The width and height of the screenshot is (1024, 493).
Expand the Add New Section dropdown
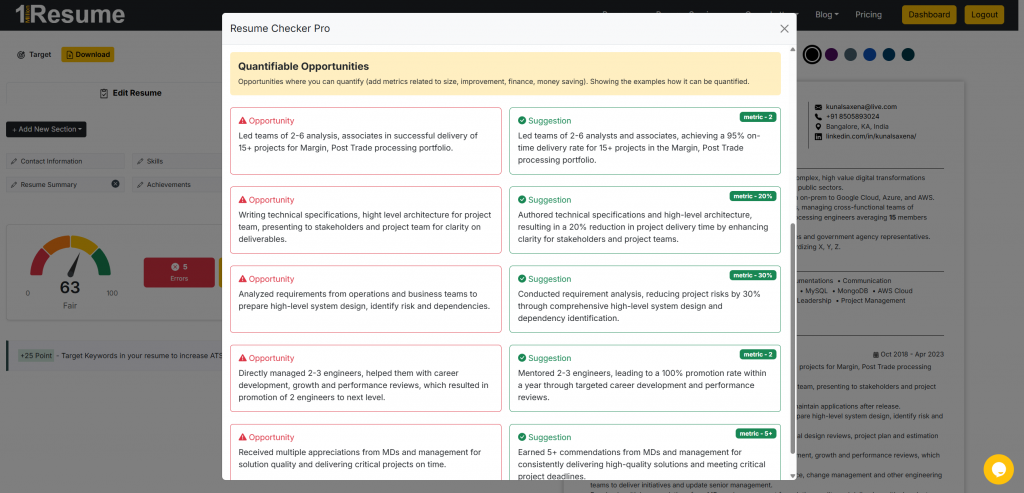[x=47, y=129]
